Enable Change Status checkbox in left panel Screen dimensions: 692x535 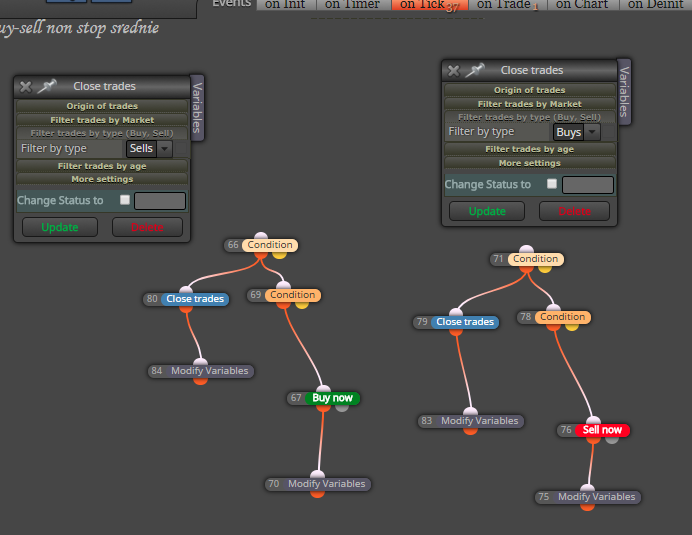pos(125,200)
